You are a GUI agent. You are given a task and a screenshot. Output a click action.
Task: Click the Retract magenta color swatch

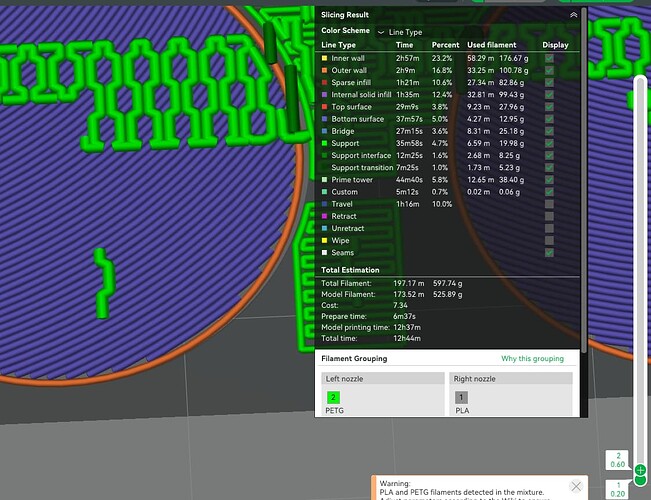coord(325,216)
